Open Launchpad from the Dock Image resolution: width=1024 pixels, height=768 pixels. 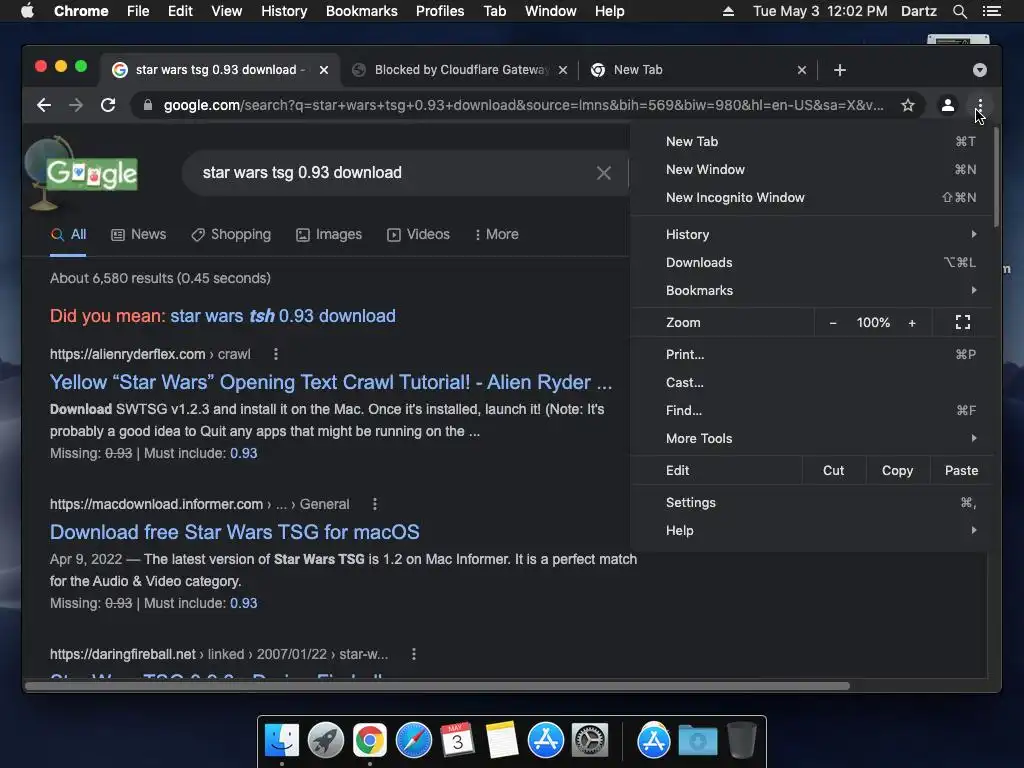click(x=326, y=741)
